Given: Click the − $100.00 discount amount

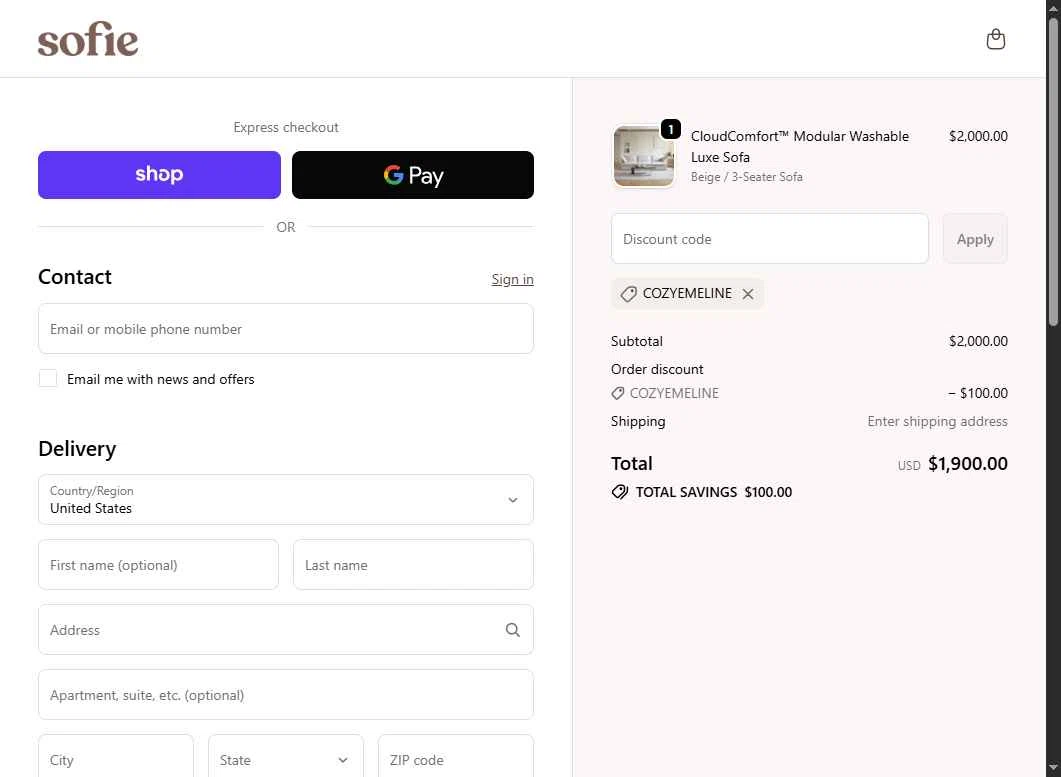Looking at the screenshot, I should pos(978,393).
